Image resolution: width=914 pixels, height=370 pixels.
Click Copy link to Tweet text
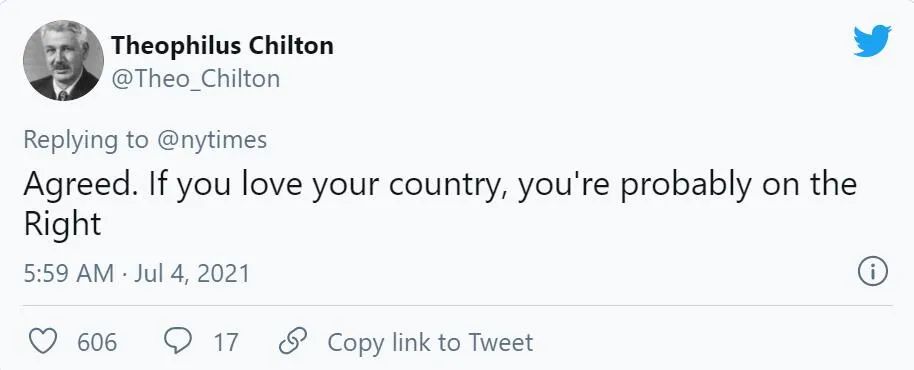pos(430,342)
